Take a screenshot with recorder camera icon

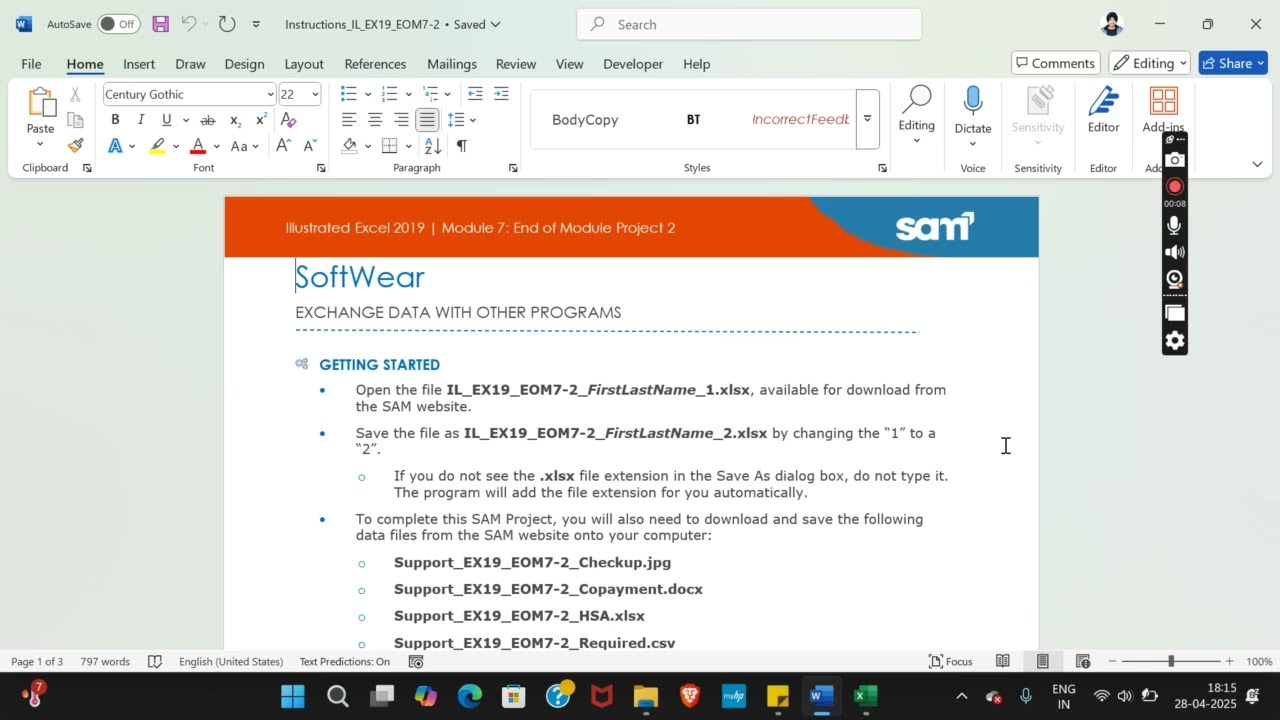pyautogui.click(x=1175, y=160)
